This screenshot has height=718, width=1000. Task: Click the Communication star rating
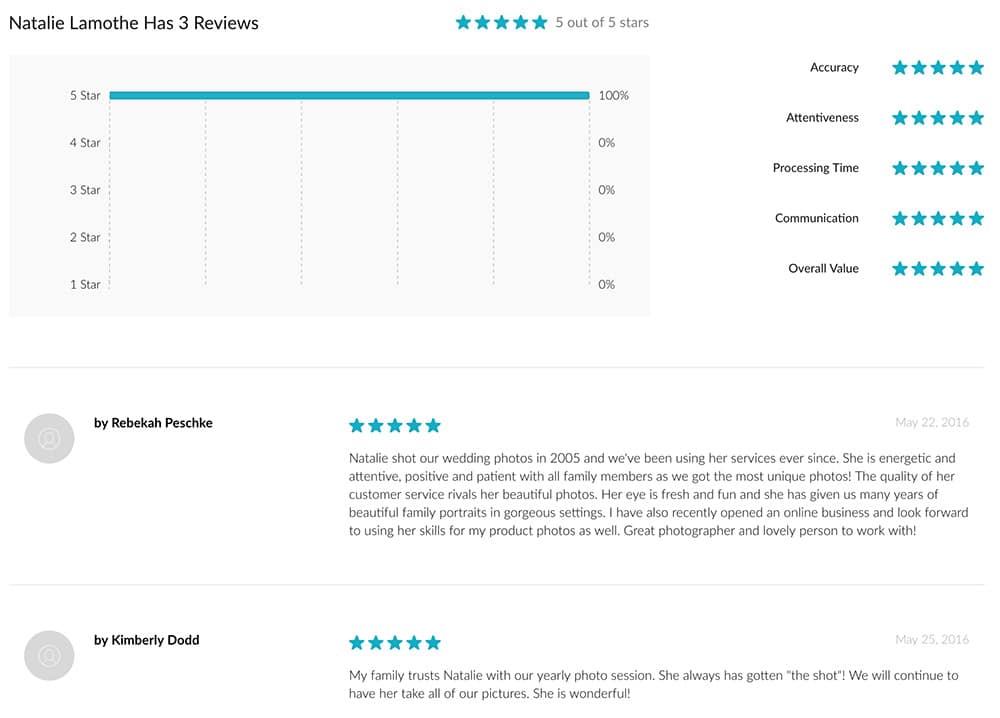(x=938, y=219)
